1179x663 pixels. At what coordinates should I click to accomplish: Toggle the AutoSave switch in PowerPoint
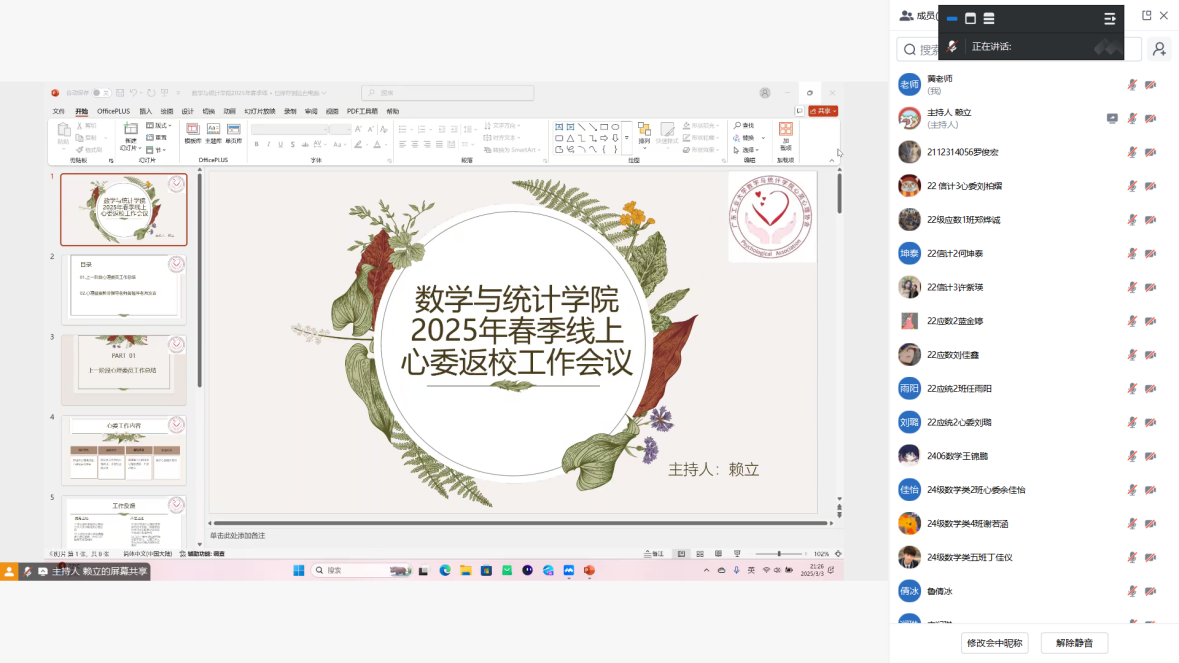(101, 93)
